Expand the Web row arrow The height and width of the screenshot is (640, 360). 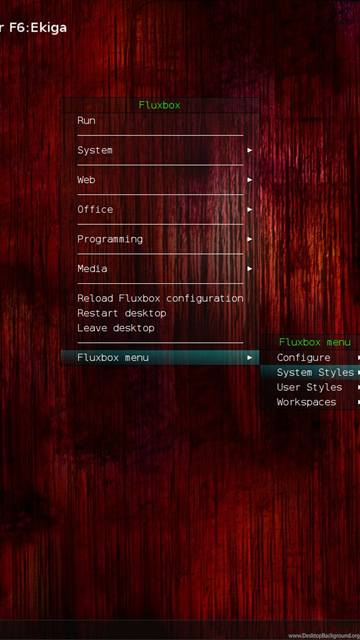point(249,180)
